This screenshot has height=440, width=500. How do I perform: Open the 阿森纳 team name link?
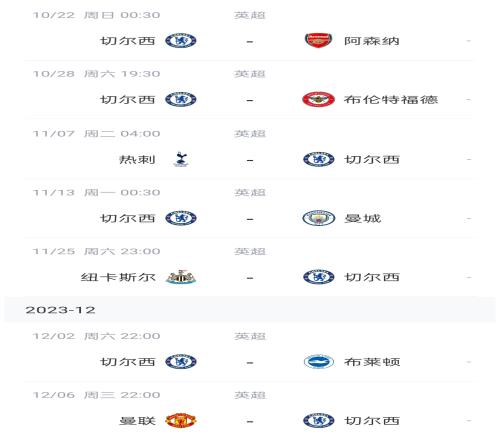pyautogui.click(x=372, y=41)
